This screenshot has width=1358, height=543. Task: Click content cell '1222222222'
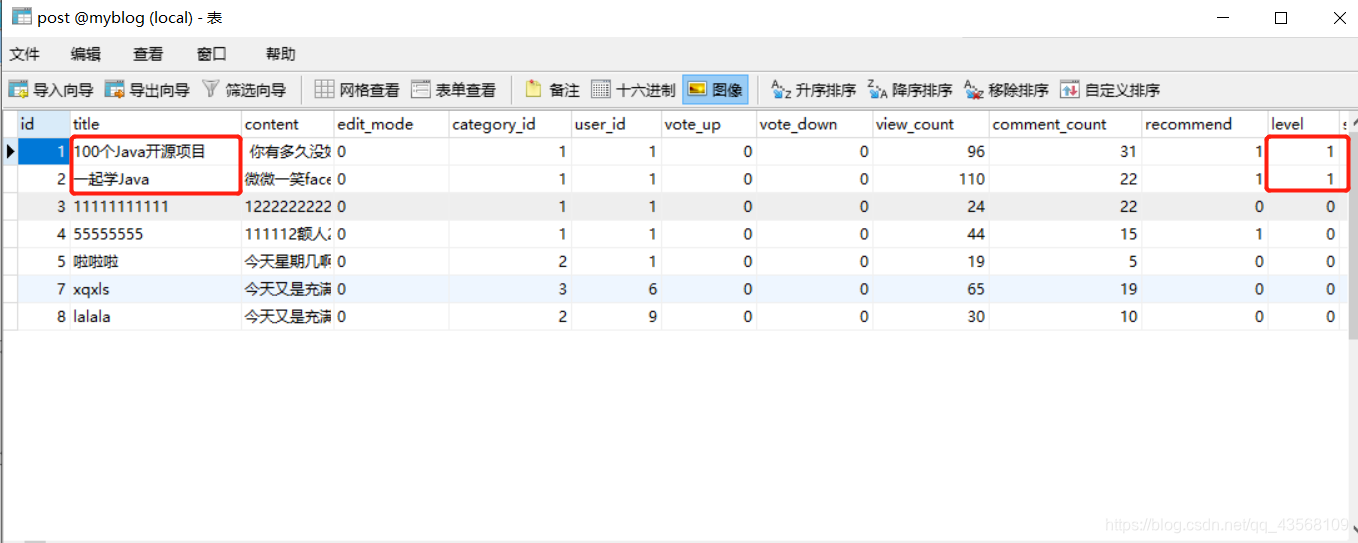[x=287, y=206]
